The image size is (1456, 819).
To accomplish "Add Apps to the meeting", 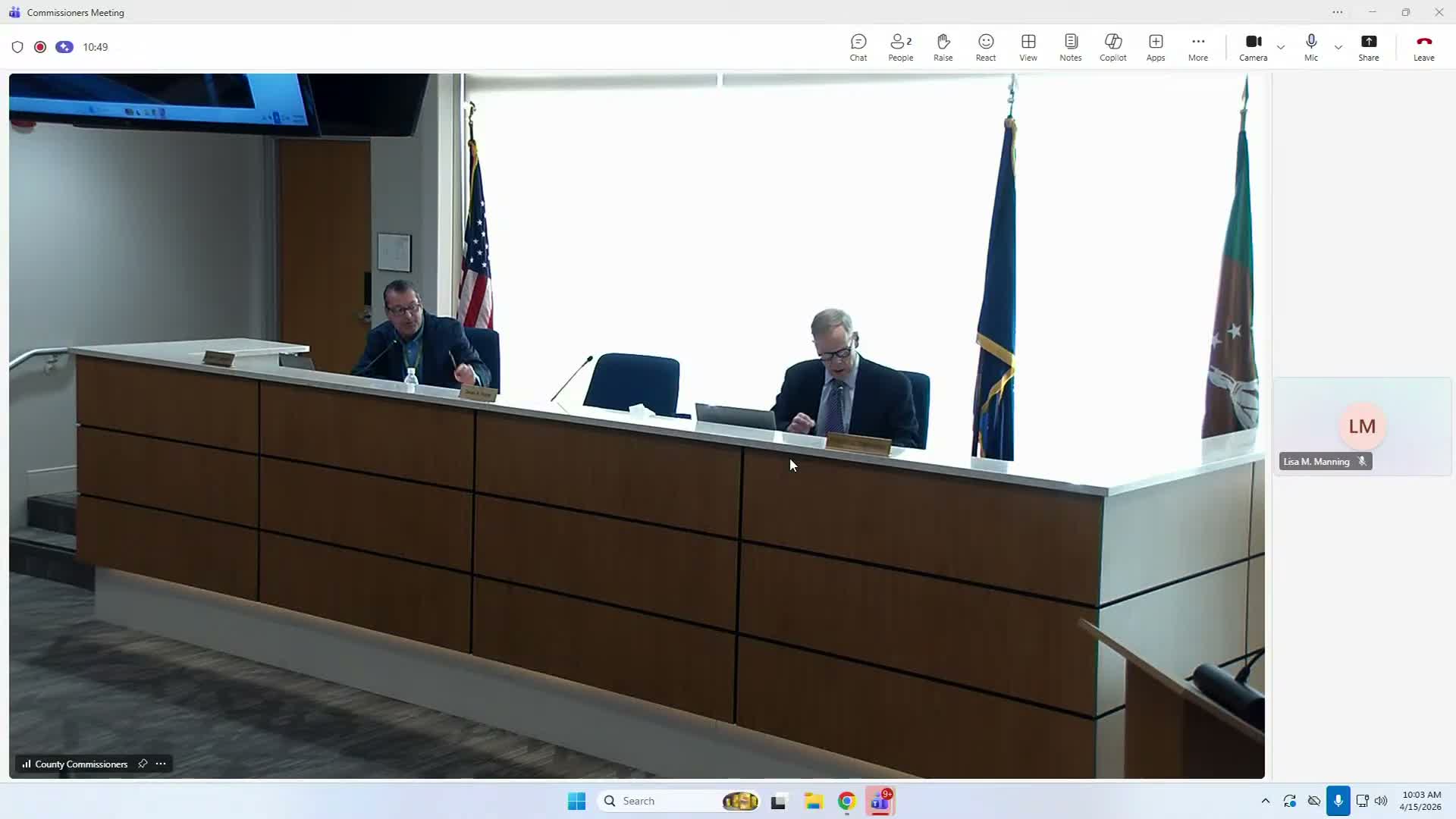I will pyautogui.click(x=1156, y=47).
